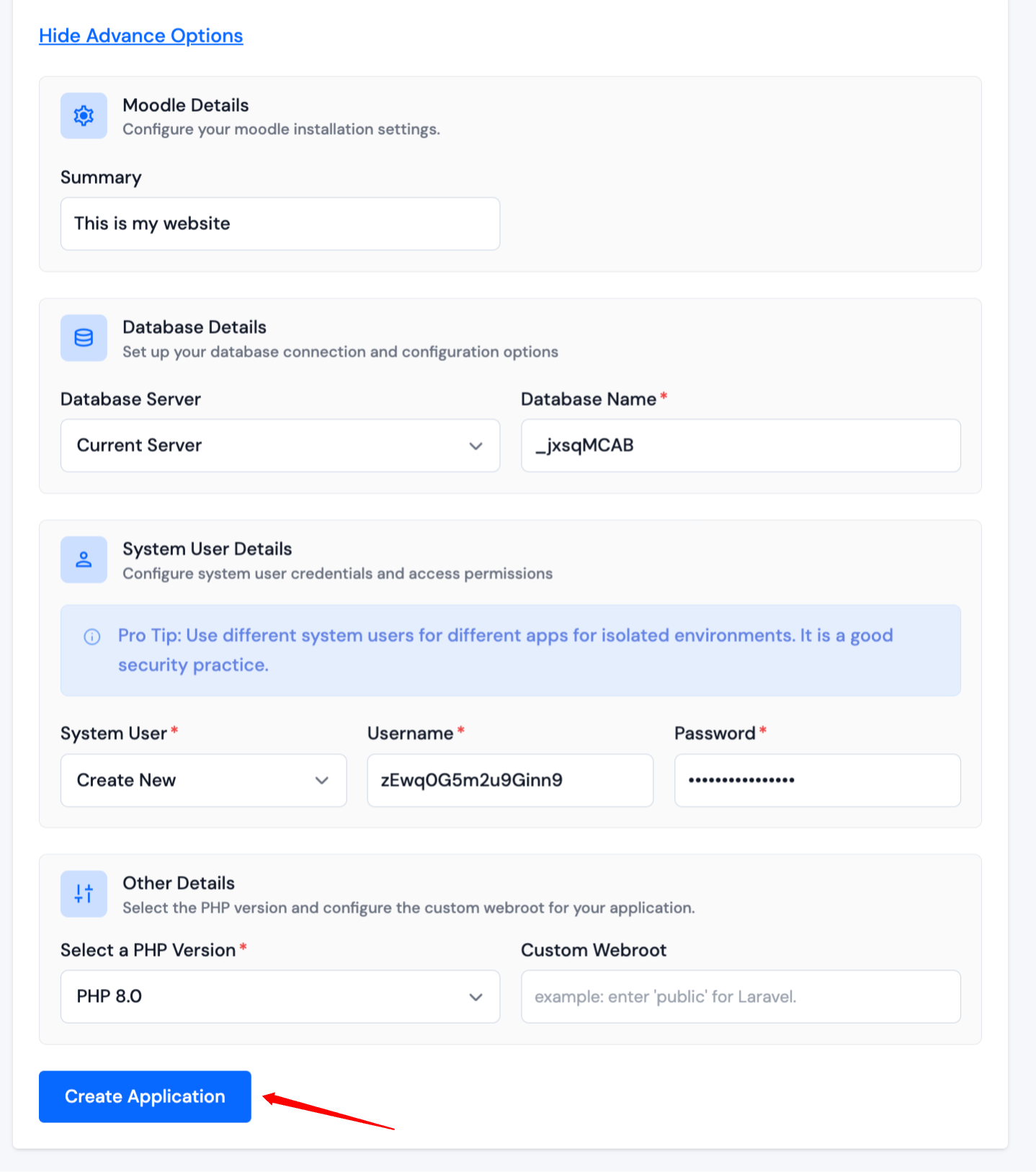Image resolution: width=1036 pixels, height=1172 pixels.
Task: Focus the Password field
Action: [x=816, y=780]
